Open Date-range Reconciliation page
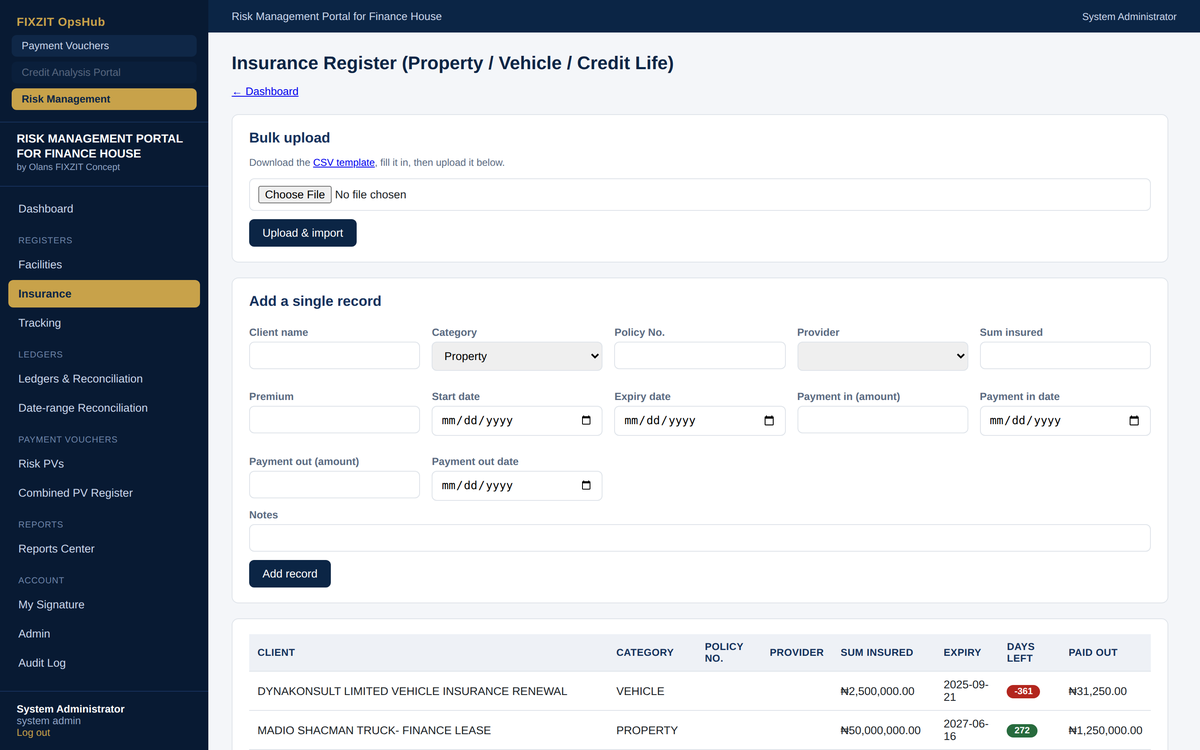Image resolution: width=1200 pixels, height=750 pixels. 104,408
